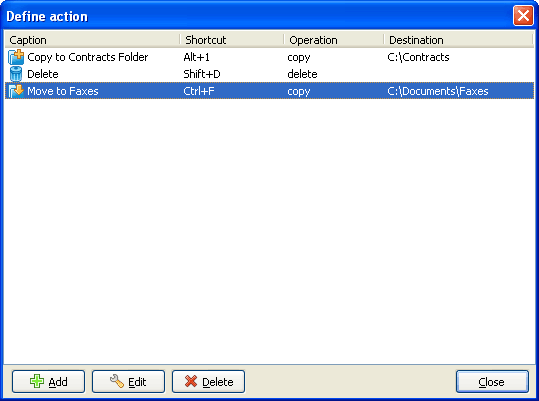The width and height of the screenshot is (539, 401).
Task: Click the Ctrl+F shortcut cell
Action: point(199,91)
